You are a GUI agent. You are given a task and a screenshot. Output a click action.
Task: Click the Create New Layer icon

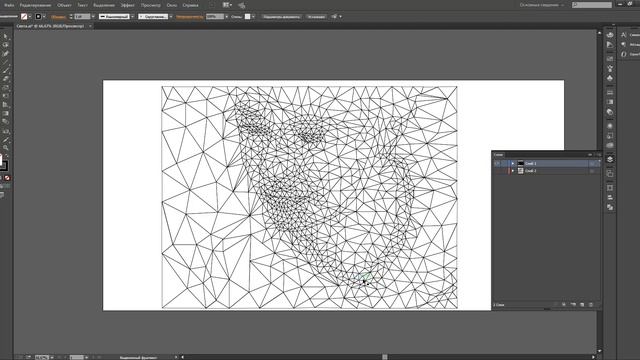click(582, 304)
